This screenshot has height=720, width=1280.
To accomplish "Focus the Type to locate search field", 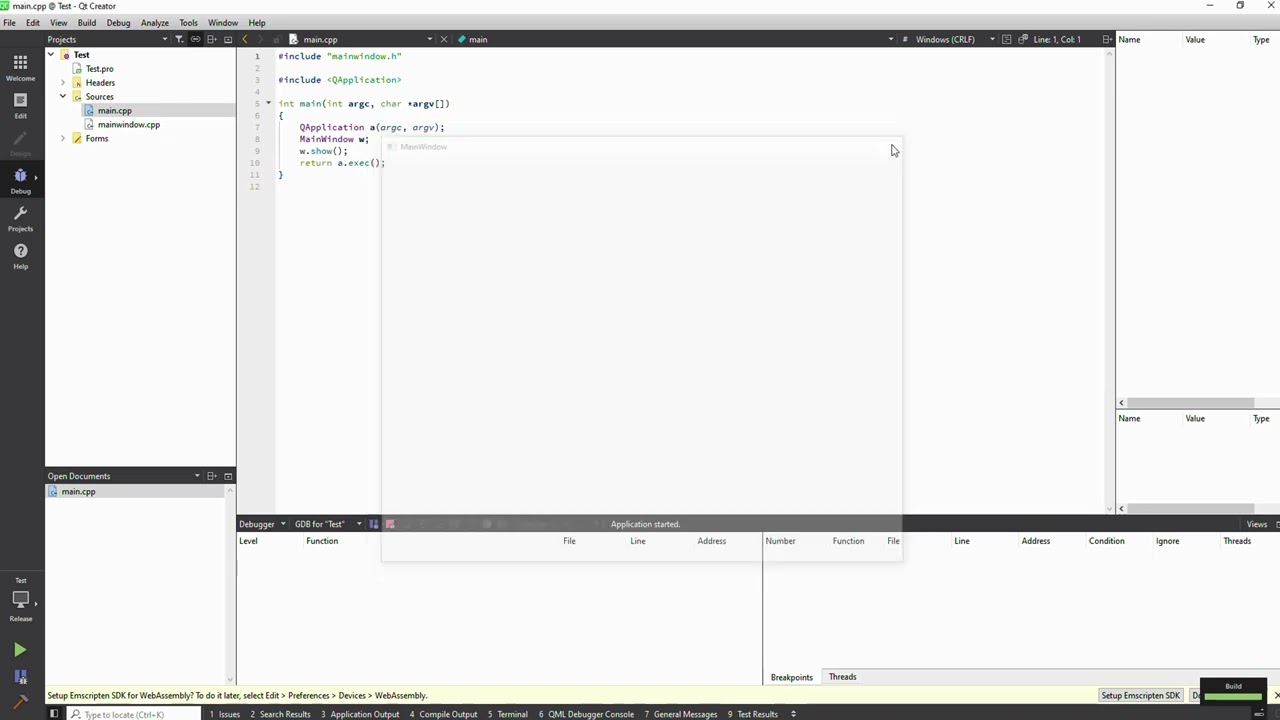I will click(x=135, y=714).
